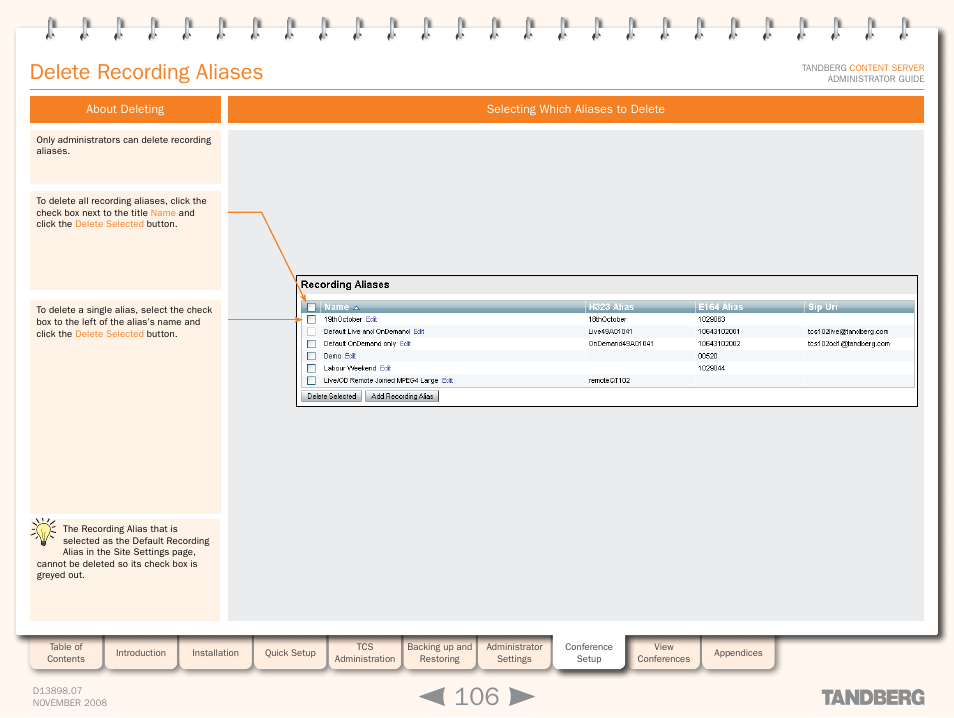Open Edit for Default OnDemand only
This screenshot has height=718, width=954.
click(x=405, y=344)
